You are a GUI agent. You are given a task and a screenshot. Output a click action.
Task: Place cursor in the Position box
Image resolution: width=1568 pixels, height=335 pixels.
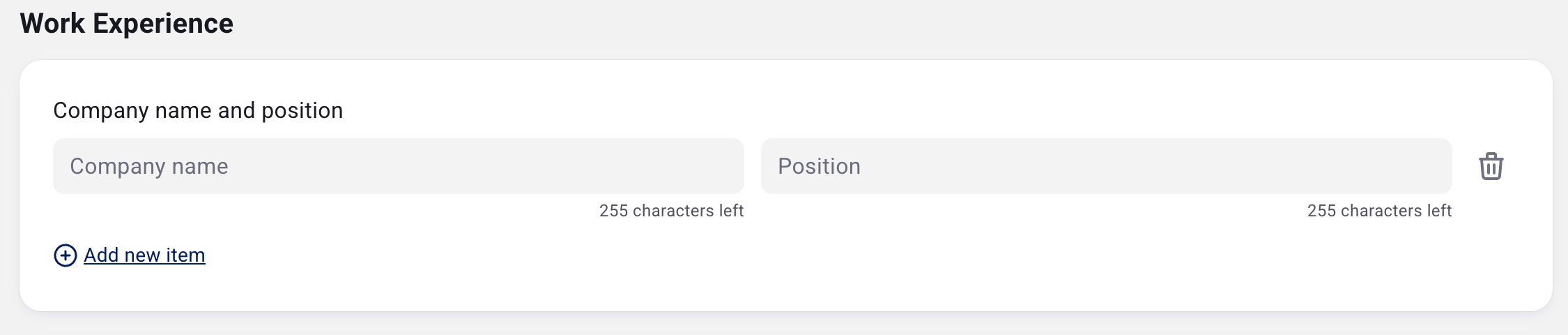[1106, 166]
